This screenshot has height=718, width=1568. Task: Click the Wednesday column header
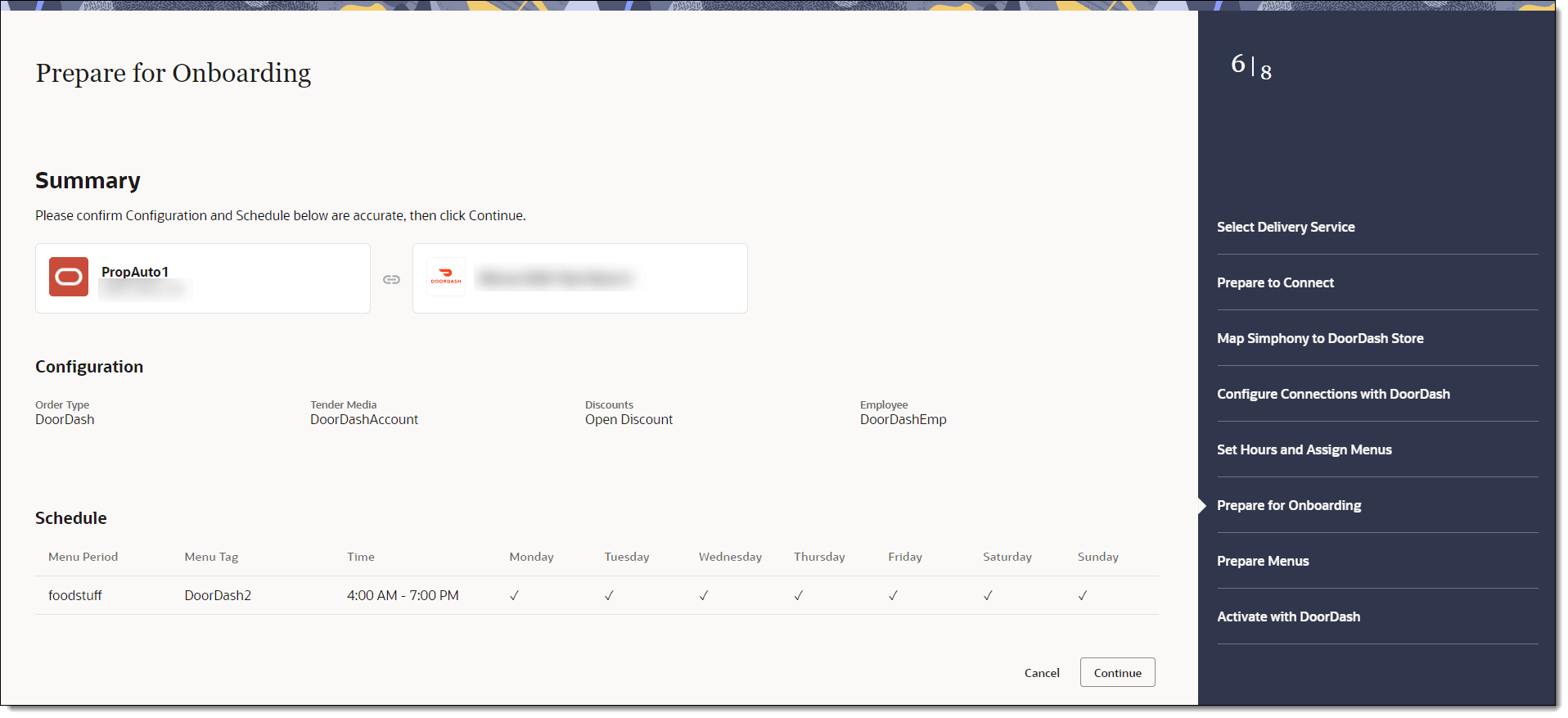(x=730, y=557)
